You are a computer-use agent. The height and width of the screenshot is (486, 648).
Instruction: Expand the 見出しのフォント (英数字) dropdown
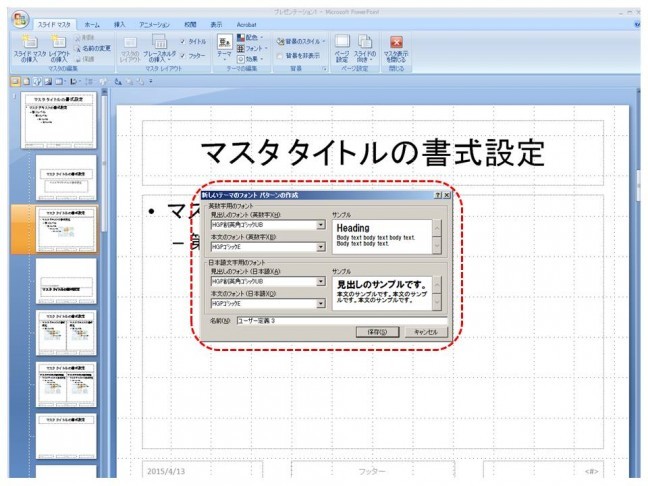pyautogui.click(x=321, y=226)
